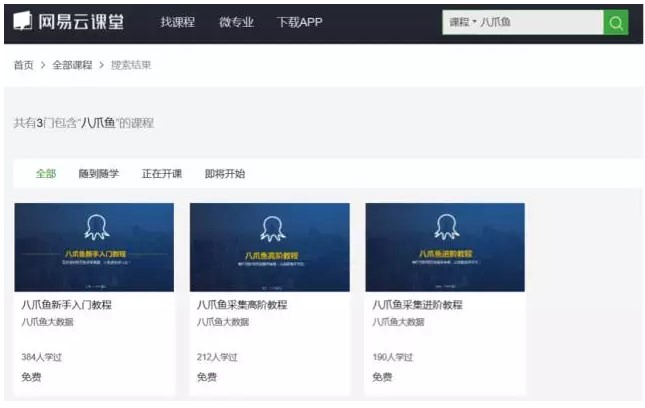645x408 pixels.
Task: Open the 找课程 navigation menu
Action: [x=178, y=22]
